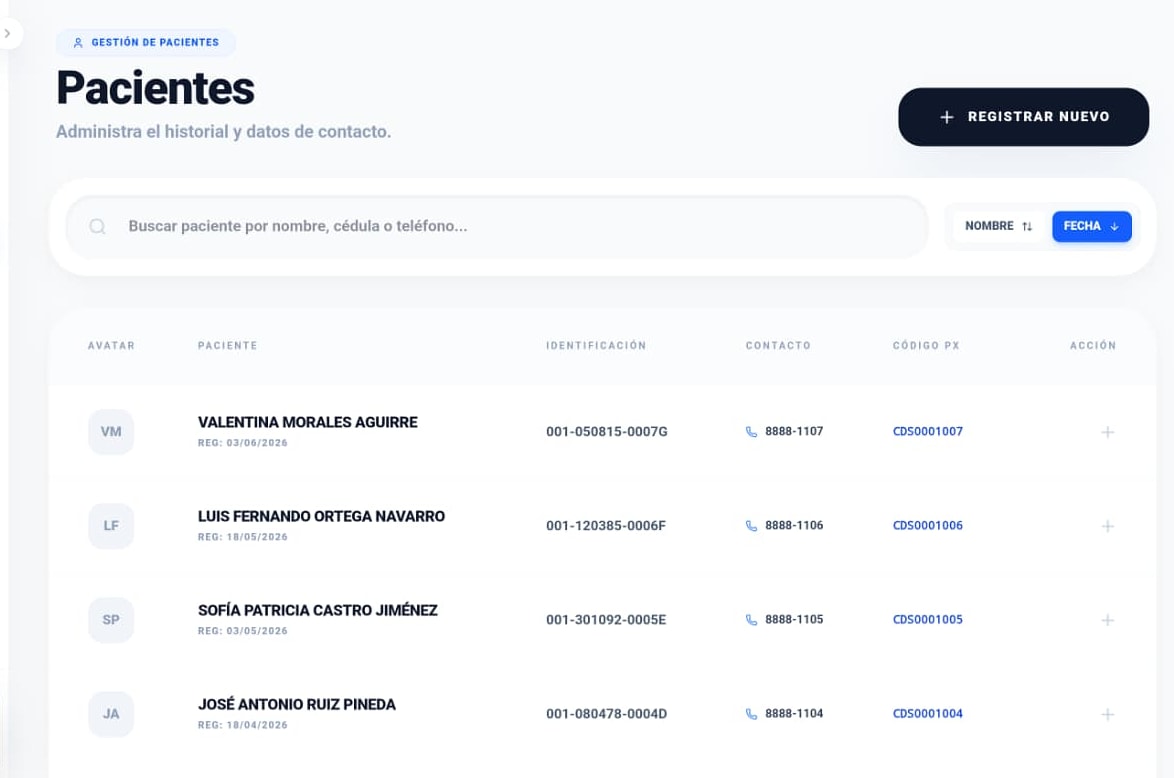Expand the collapsed sidebar chevron
The width and height of the screenshot is (1174, 778).
(x=7, y=34)
